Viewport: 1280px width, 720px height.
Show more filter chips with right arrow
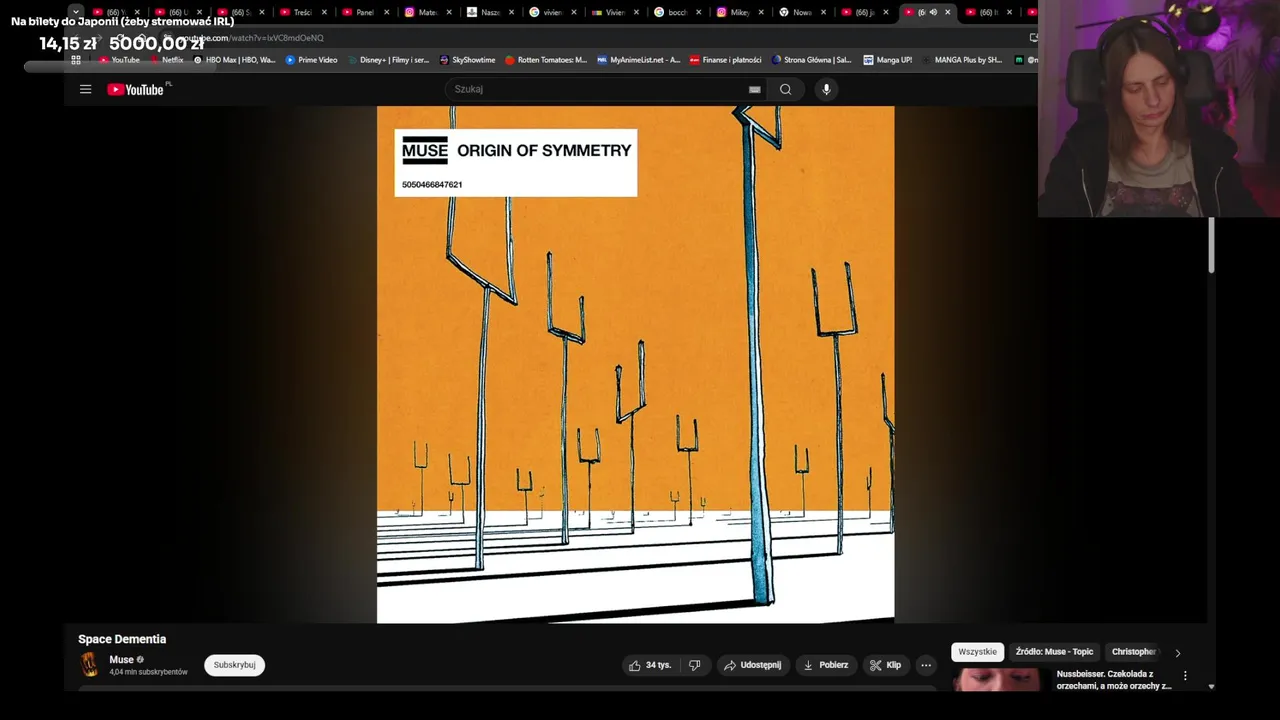point(1177,653)
